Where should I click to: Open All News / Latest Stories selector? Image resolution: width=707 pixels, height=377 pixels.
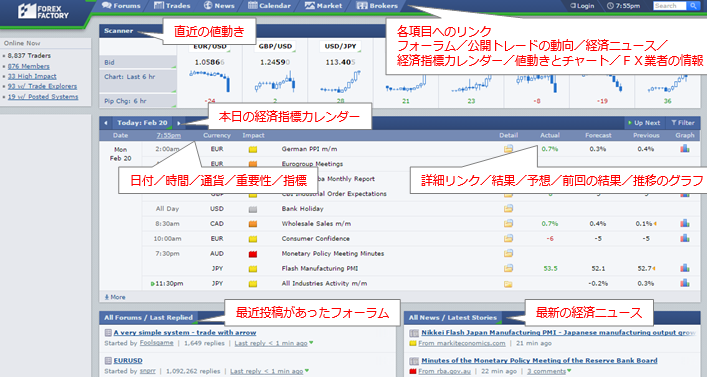pos(453,317)
